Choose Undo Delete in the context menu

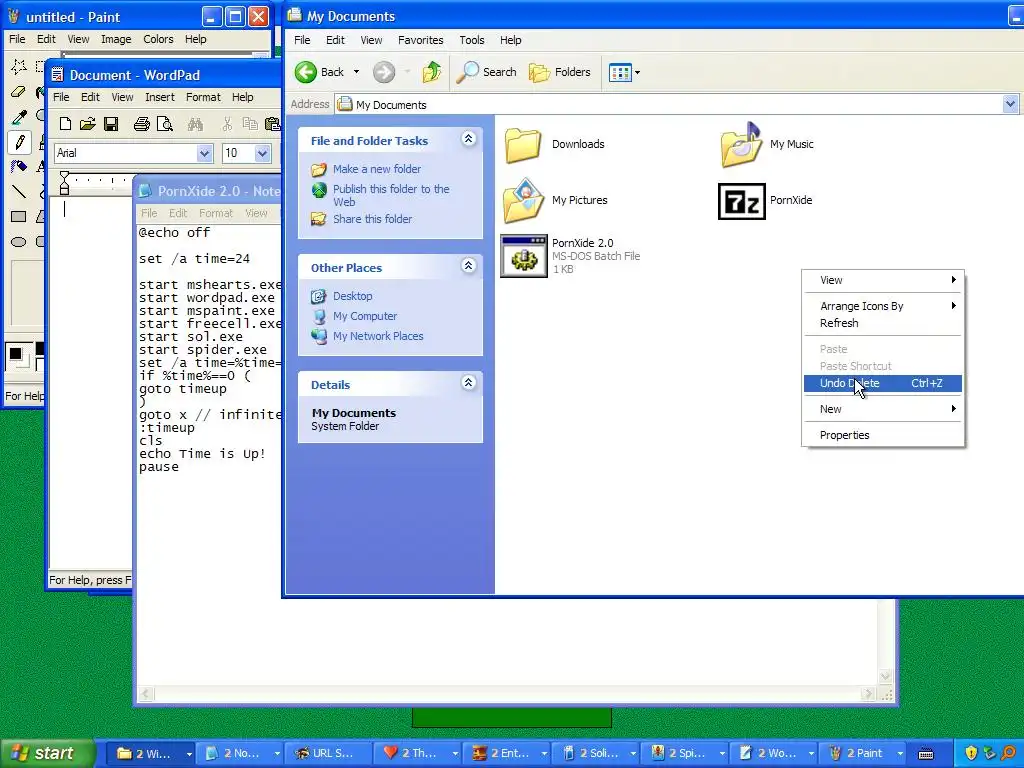click(x=883, y=383)
